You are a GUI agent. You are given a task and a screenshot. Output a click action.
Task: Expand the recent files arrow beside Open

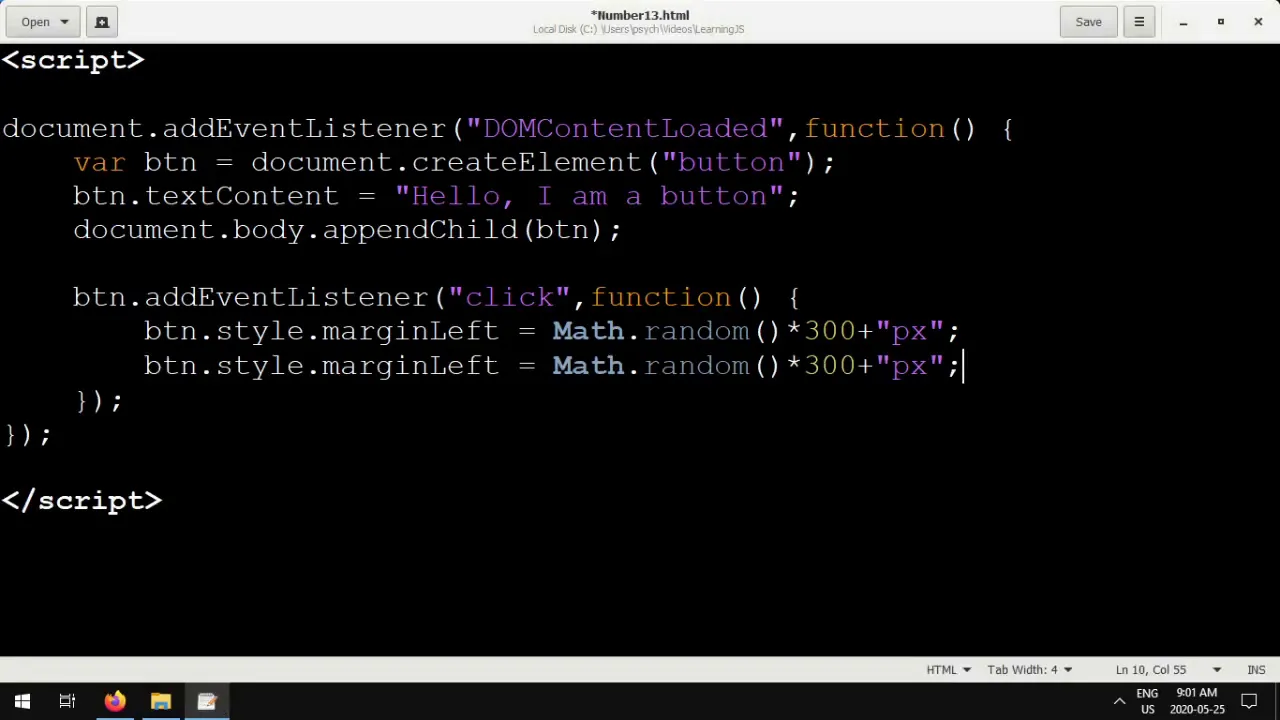point(65,22)
